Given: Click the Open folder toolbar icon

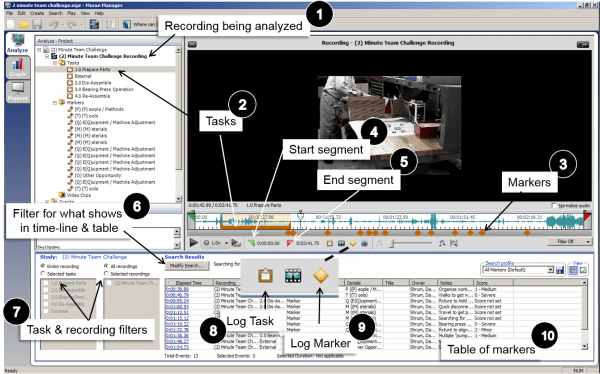Looking at the screenshot, I should (x=24, y=24).
